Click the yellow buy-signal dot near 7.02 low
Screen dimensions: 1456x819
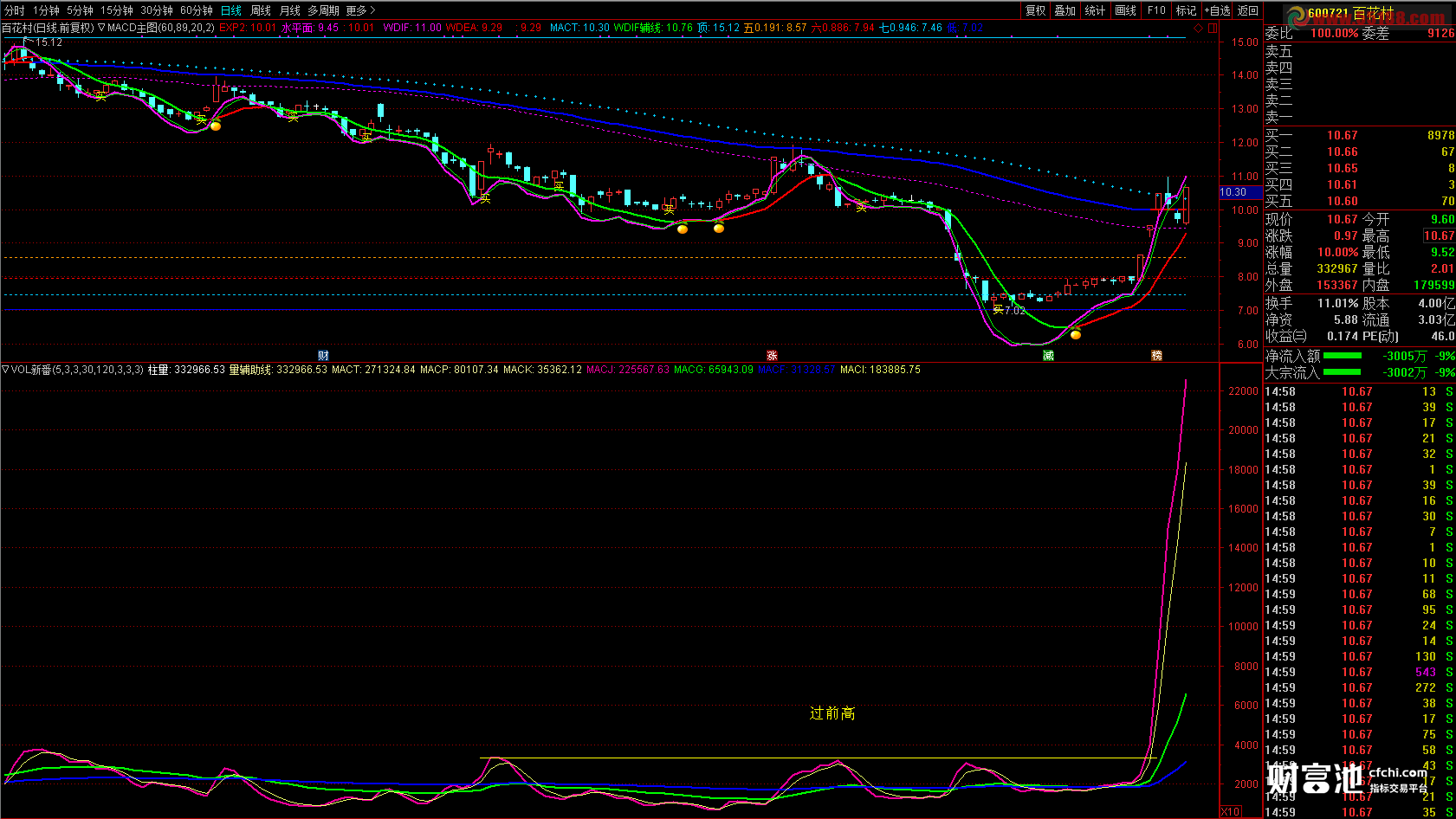pos(1076,334)
